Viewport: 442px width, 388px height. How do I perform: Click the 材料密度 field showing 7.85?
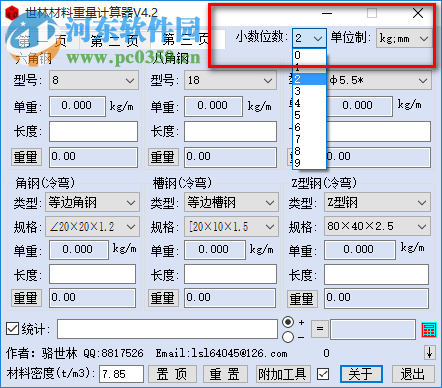point(121,374)
